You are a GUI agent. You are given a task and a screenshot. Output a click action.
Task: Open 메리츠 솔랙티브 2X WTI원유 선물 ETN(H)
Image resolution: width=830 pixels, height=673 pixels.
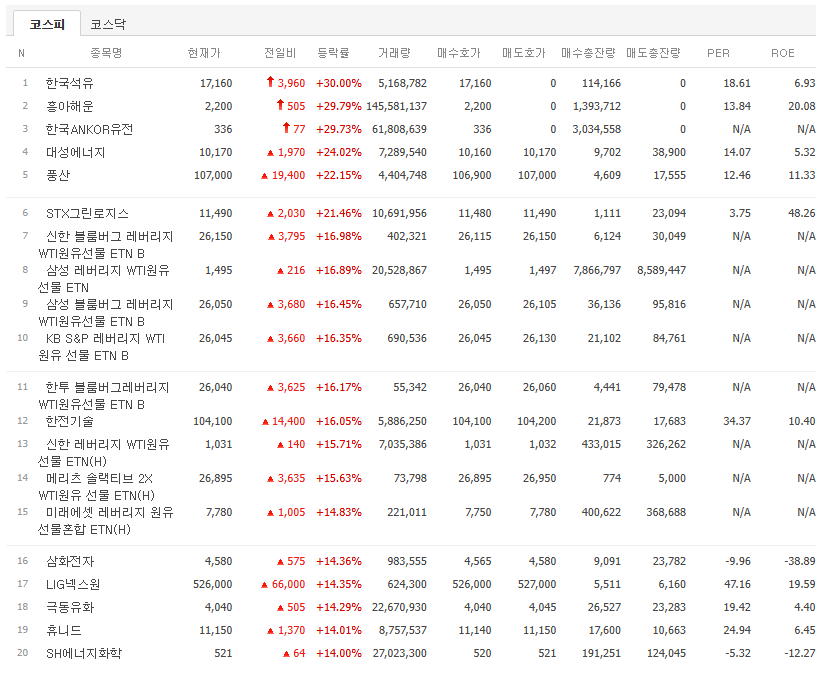click(96, 487)
